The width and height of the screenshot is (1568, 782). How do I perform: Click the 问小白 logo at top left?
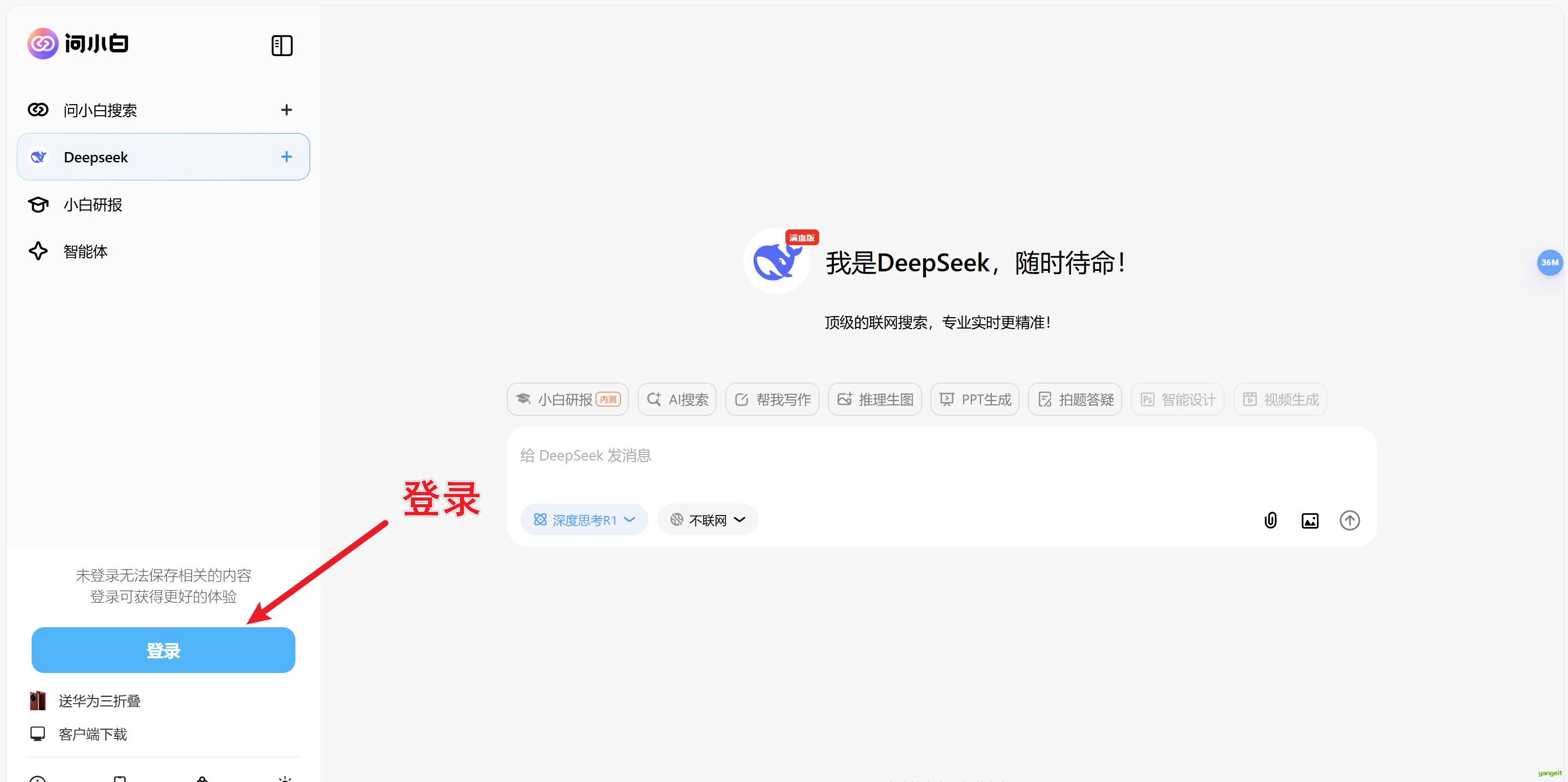[78, 44]
